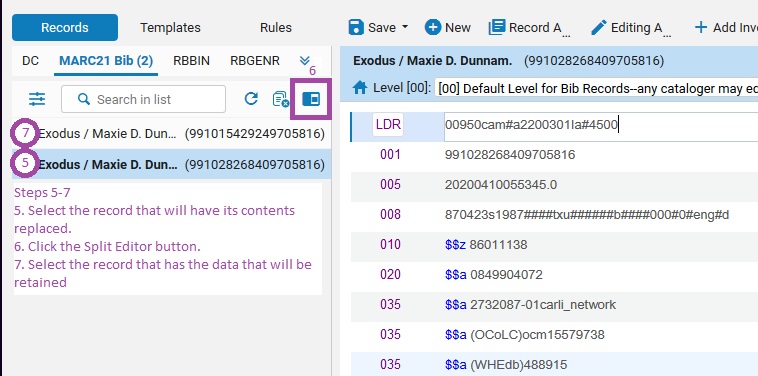Click Add Inventory in toolbar
Screen dimensions: 758x376
tap(726, 28)
